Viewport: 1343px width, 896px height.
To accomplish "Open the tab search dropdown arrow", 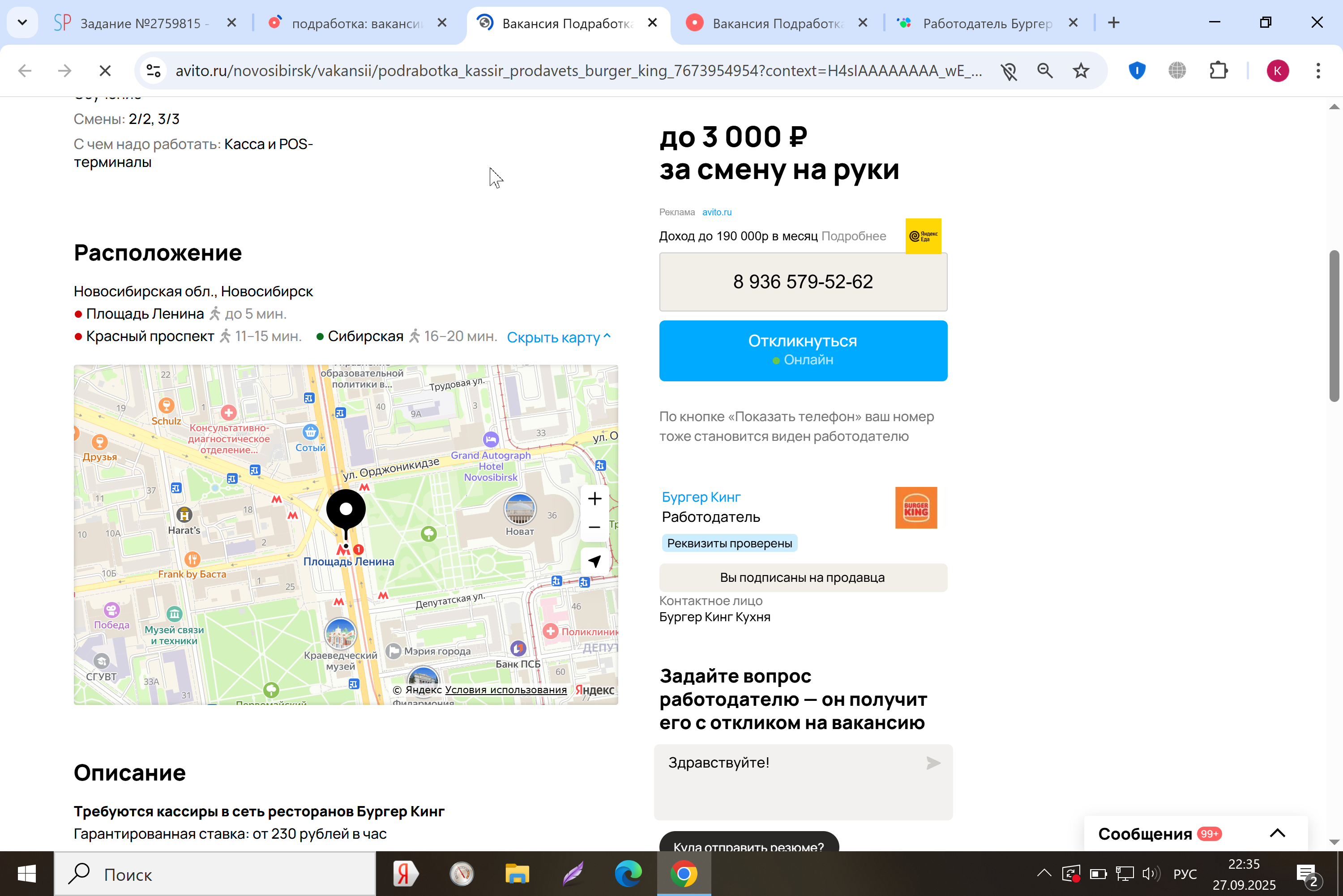I will click(22, 23).
